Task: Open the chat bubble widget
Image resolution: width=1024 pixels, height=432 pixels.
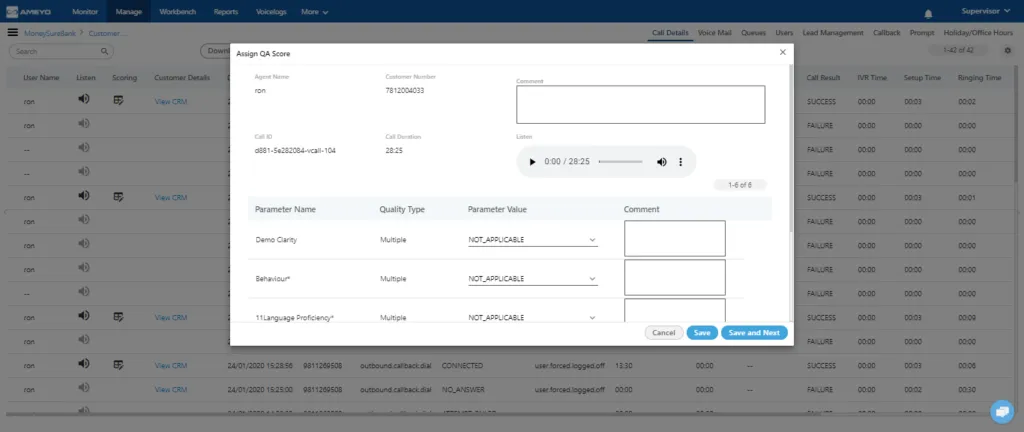Action: point(1000,410)
